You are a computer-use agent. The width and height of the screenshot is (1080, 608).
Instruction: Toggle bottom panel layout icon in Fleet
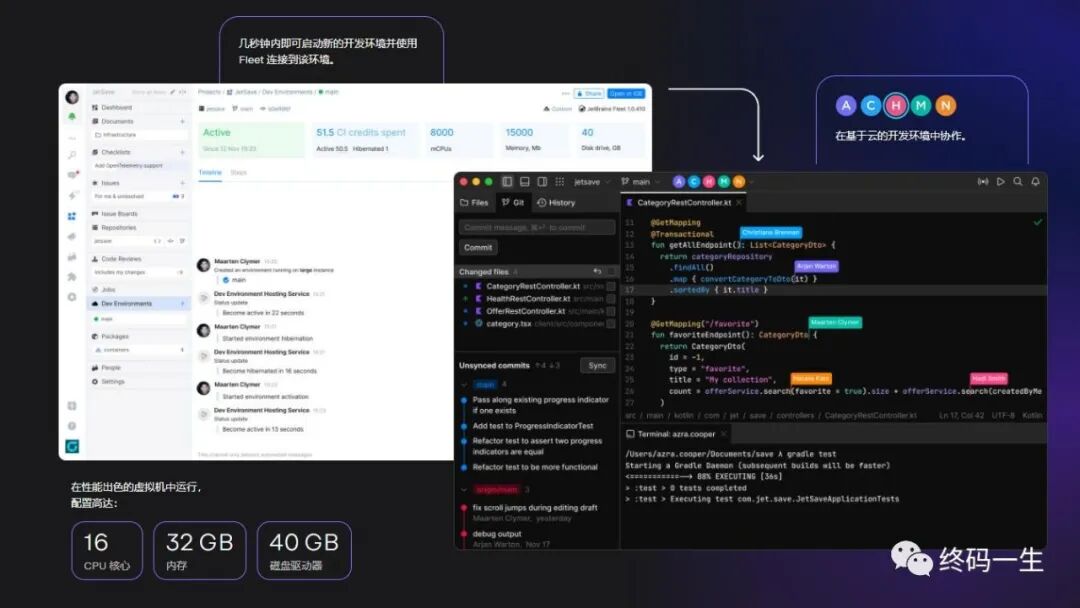(x=525, y=182)
